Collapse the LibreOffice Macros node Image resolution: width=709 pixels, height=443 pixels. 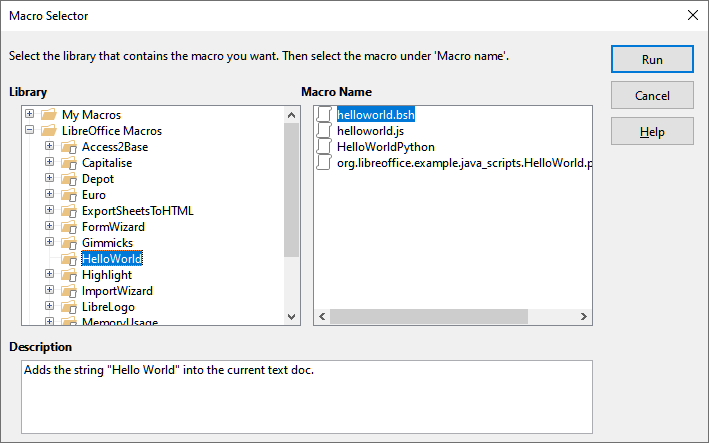click(29, 130)
